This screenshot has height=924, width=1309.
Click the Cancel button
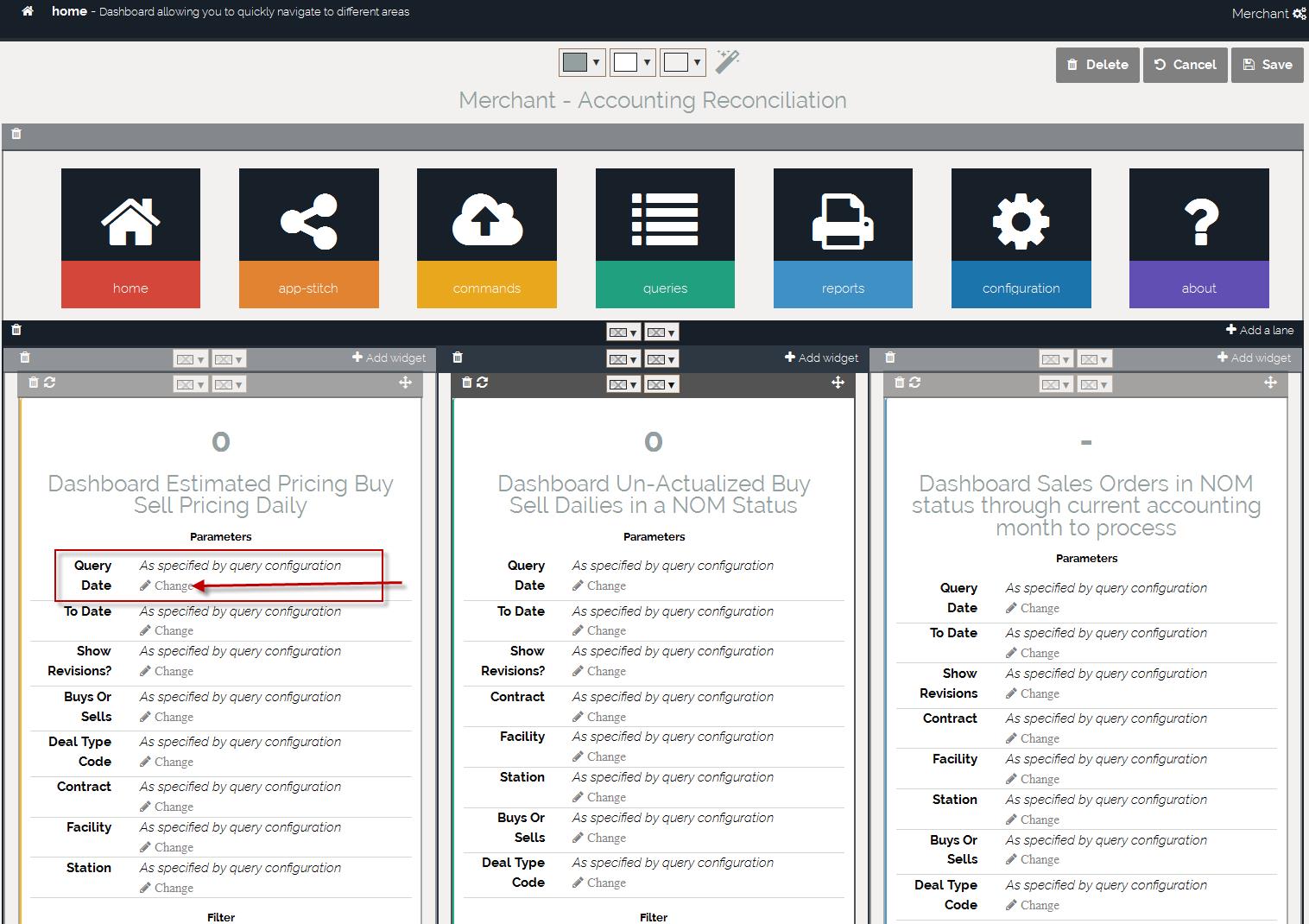pyautogui.click(x=1185, y=65)
